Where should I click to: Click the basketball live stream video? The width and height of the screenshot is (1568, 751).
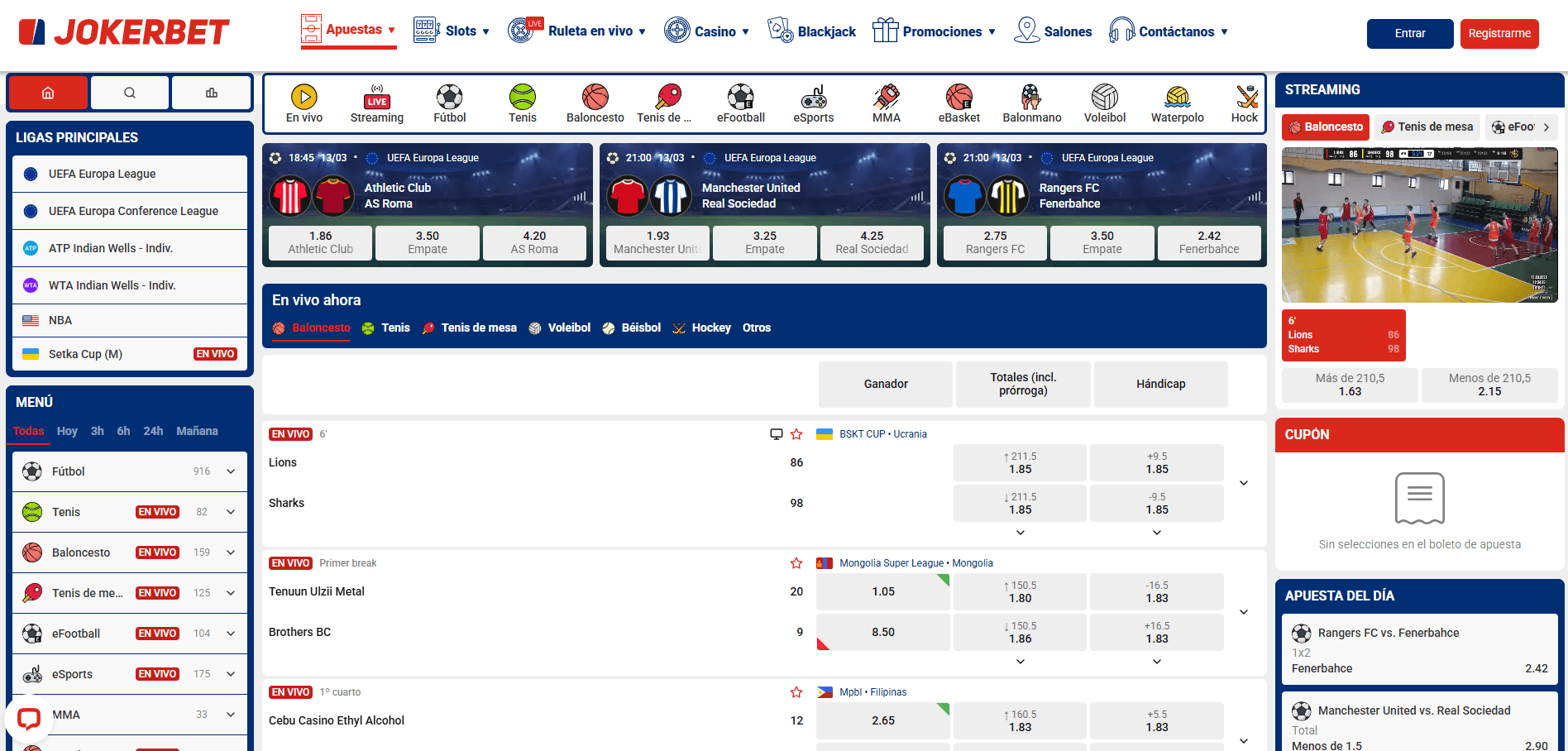[1419, 225]
